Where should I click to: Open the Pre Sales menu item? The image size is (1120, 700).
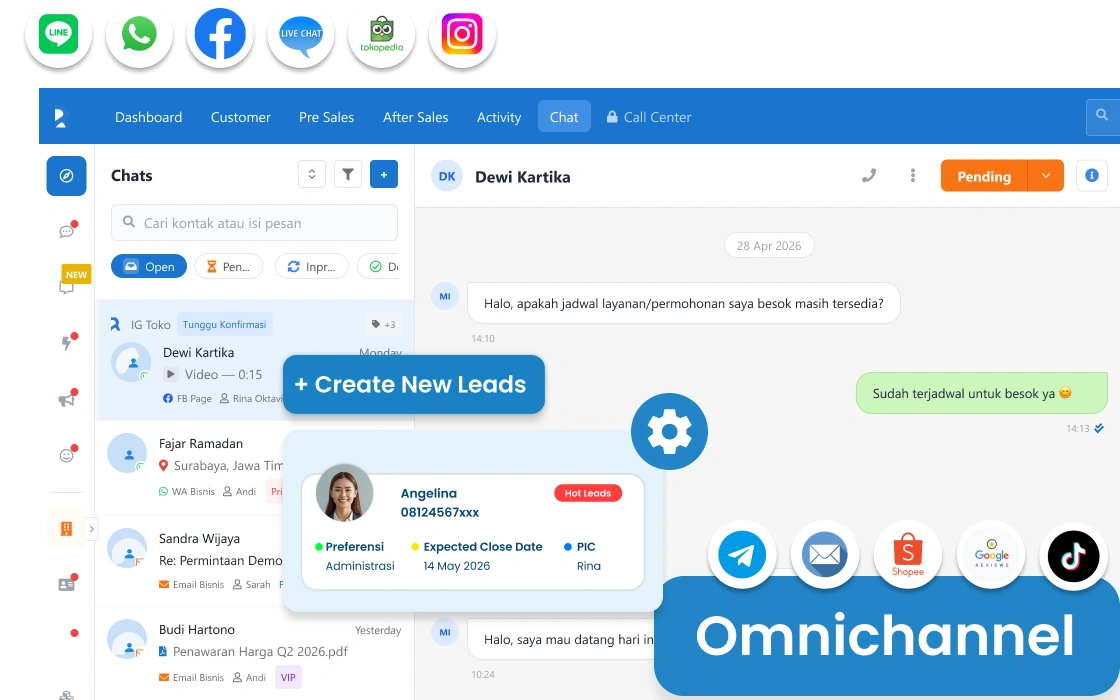coord(326,117)
